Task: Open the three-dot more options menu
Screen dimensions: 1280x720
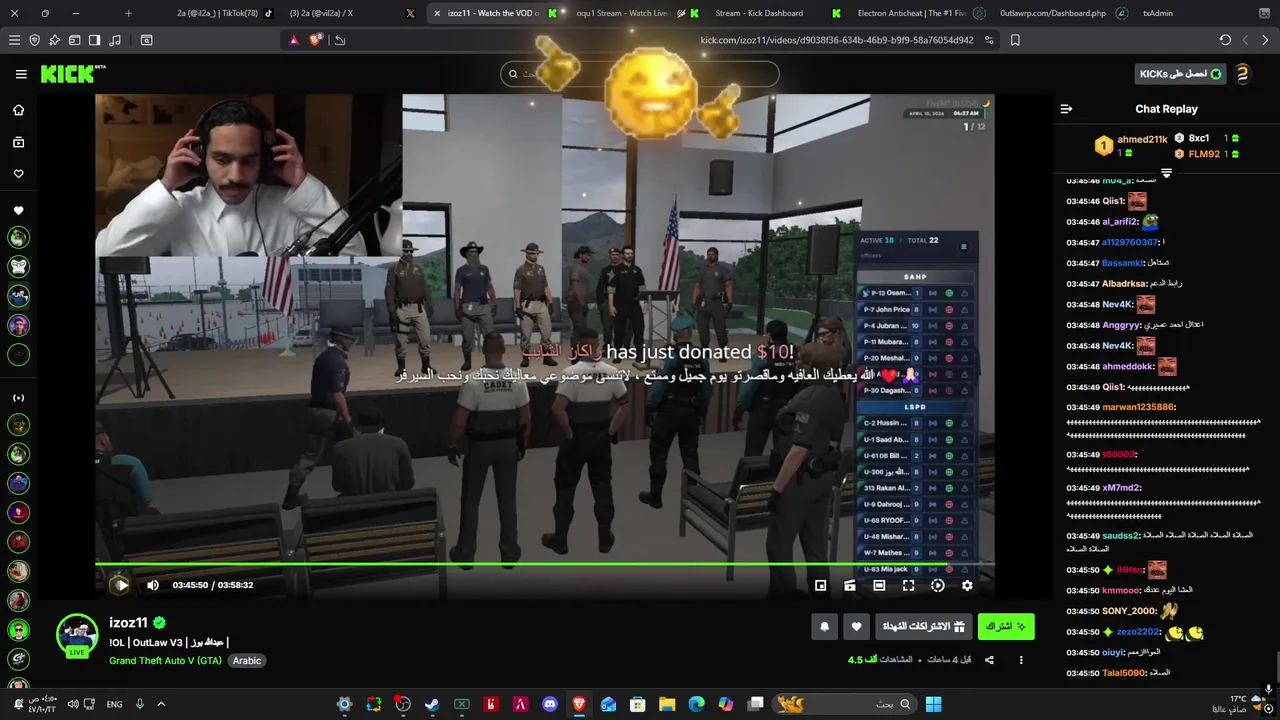Action: point(1021,660)
